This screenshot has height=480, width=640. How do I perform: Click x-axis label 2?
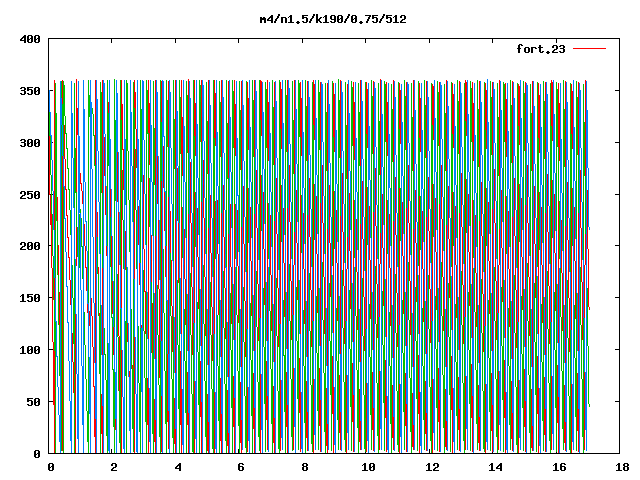[114, 467]
